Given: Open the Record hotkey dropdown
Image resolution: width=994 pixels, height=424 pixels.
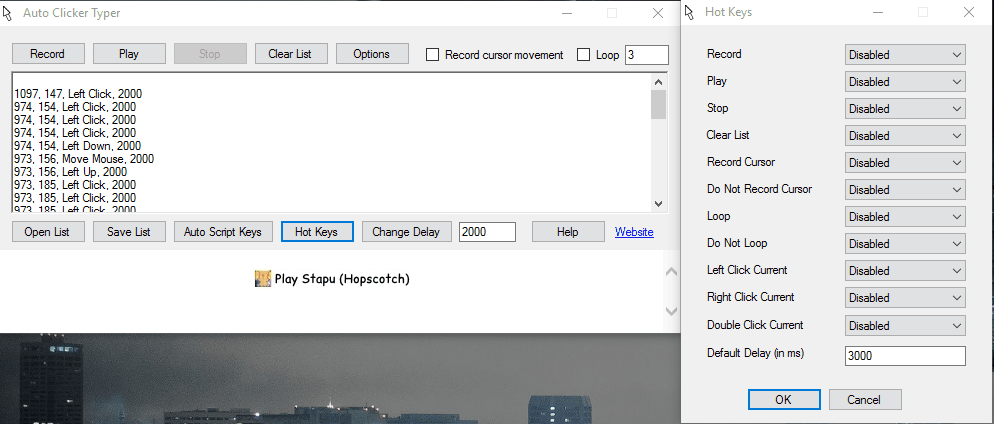Looking at the screenshot, I should [905, 55].
